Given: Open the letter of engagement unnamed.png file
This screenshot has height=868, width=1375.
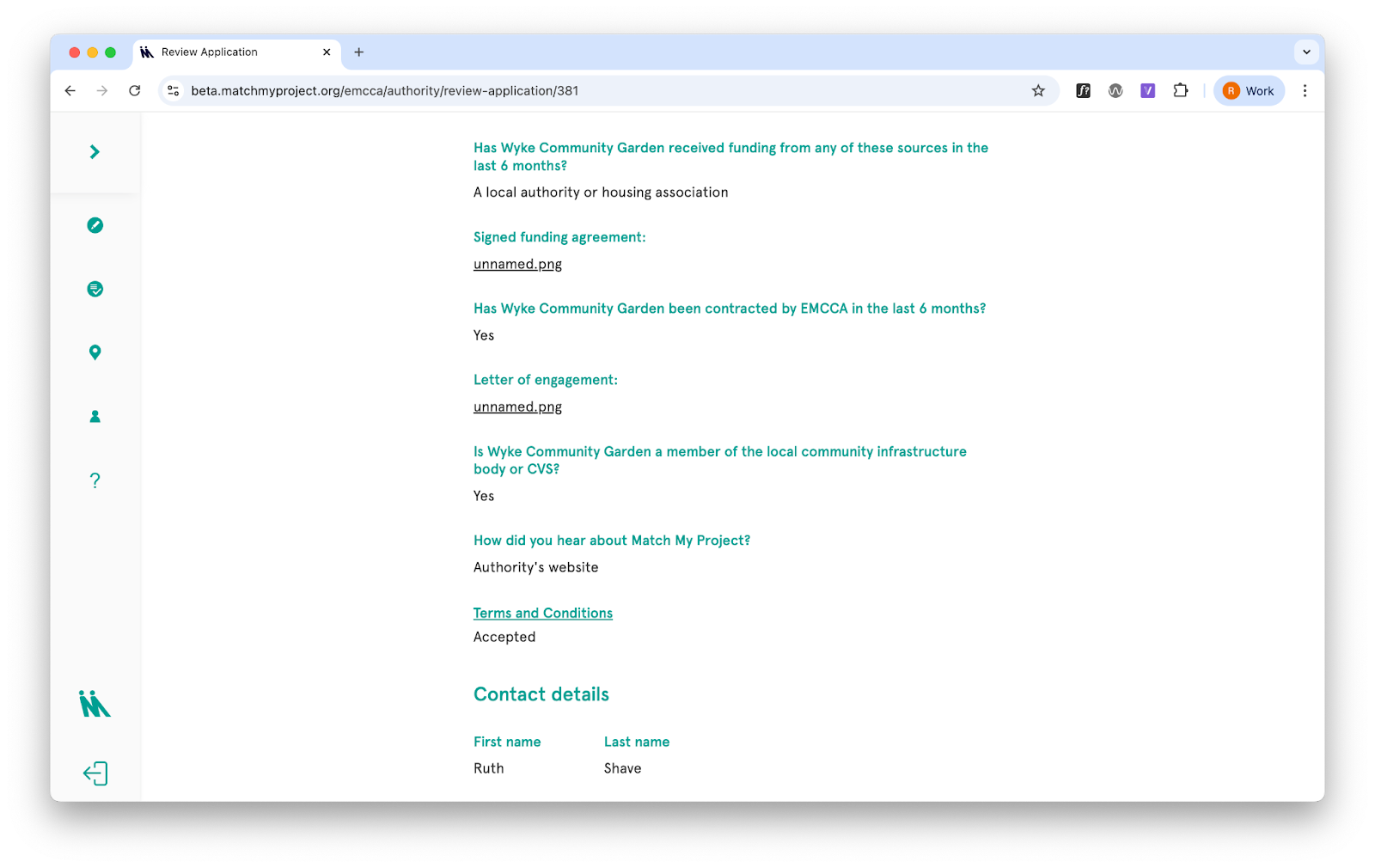Looking at the screenshot, I should click(517, 407).
